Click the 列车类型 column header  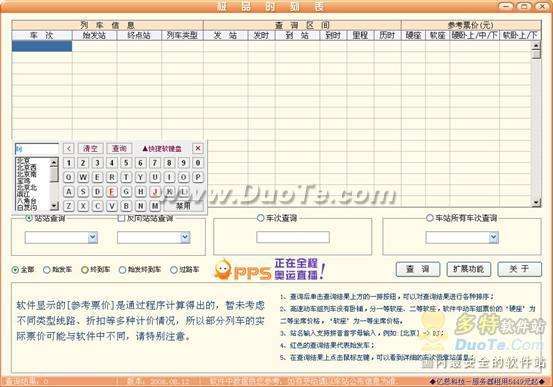pyautogui.click(x=182, y=36)
